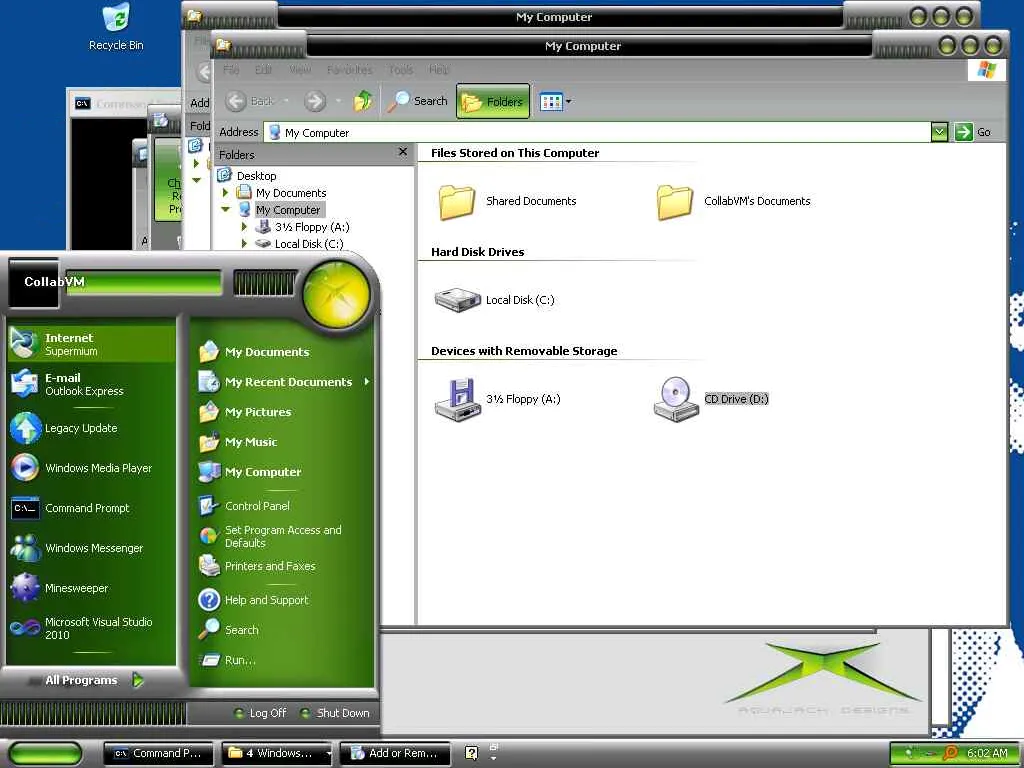This screenshot has width=1024, height=768.
Task: Open Help and Support
Action: (283, 600)
